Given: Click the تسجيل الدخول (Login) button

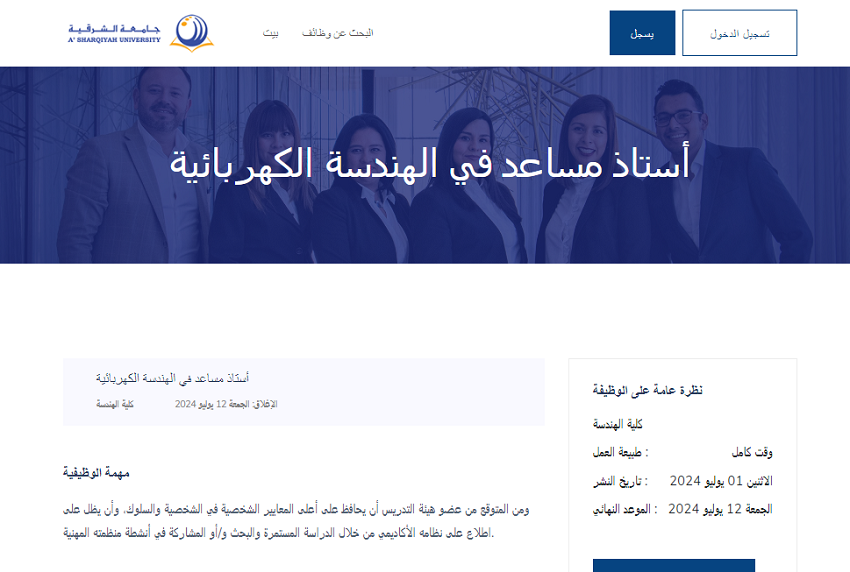Looking at the screenshot, I should point(739,33).
